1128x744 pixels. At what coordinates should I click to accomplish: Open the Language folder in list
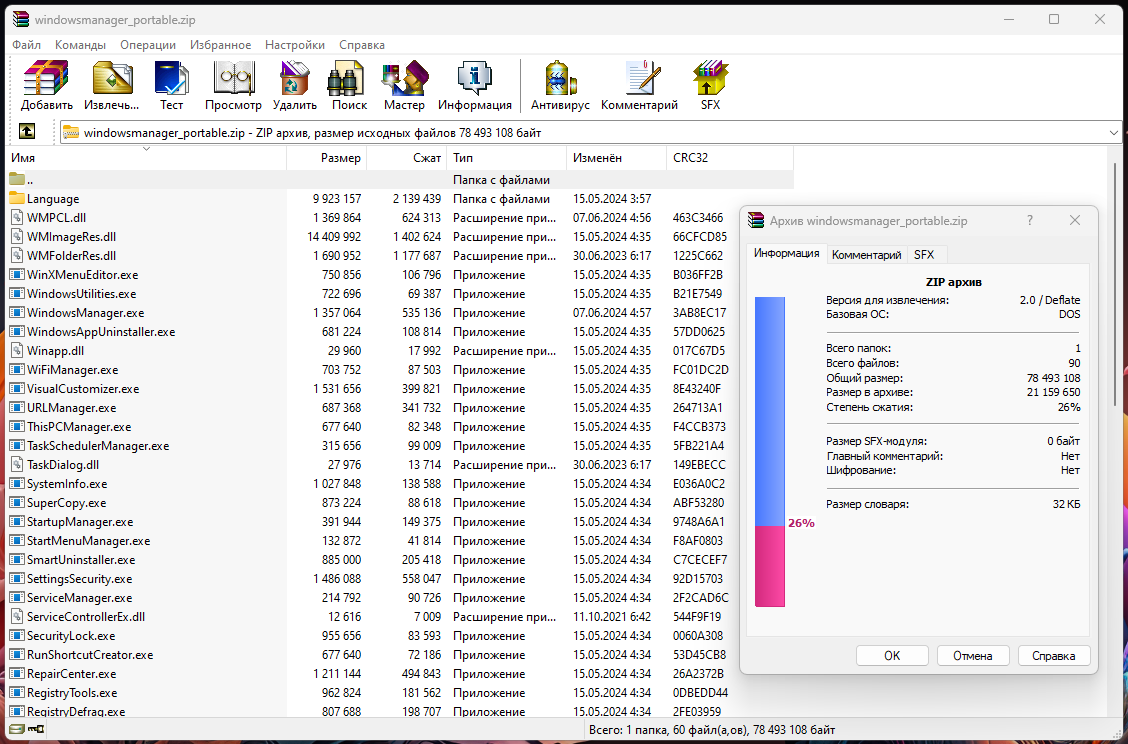53,199
